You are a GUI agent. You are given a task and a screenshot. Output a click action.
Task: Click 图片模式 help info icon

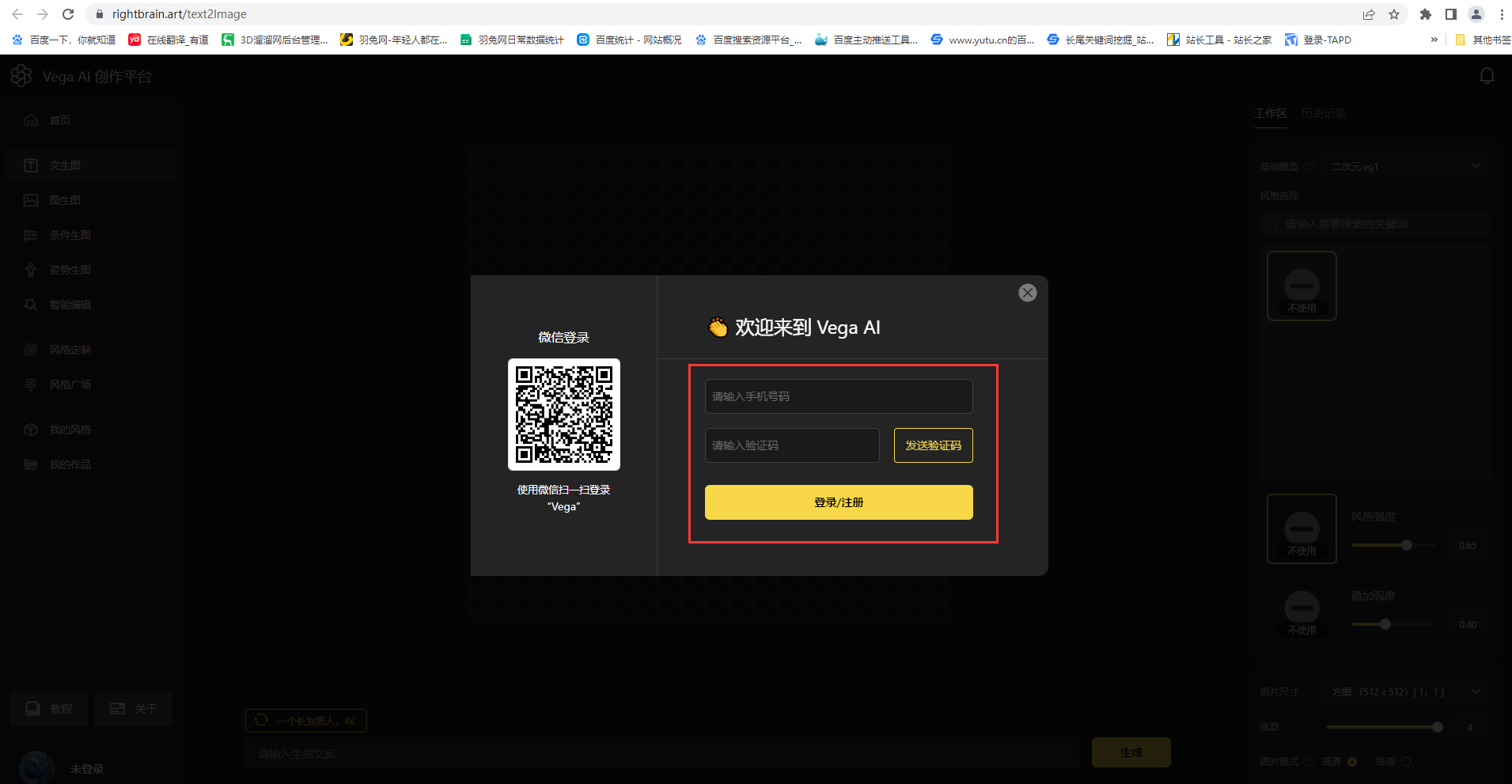point(1308,762)
